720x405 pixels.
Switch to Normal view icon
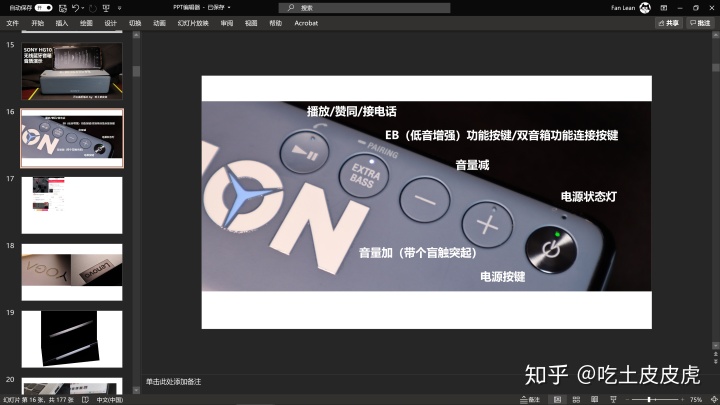[x=557, y=399]
